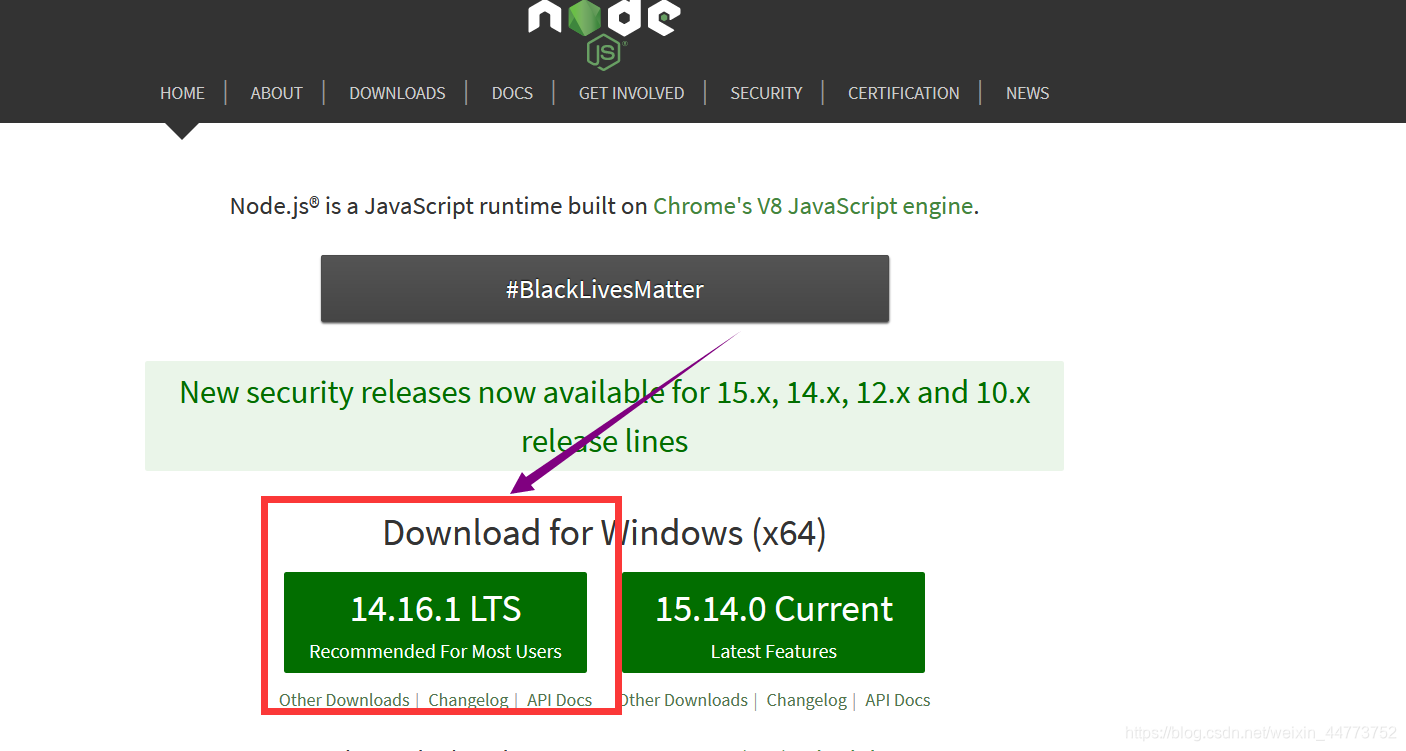The height and width of the screenshot is (751, 1406).
Task: Open the DOCS section
Action: point(512,93)
